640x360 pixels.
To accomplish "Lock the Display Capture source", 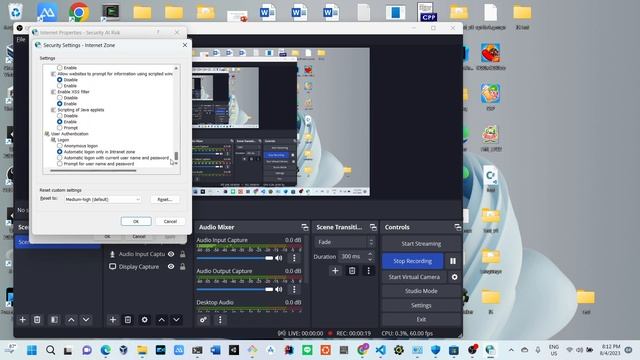I will point(182,267).
